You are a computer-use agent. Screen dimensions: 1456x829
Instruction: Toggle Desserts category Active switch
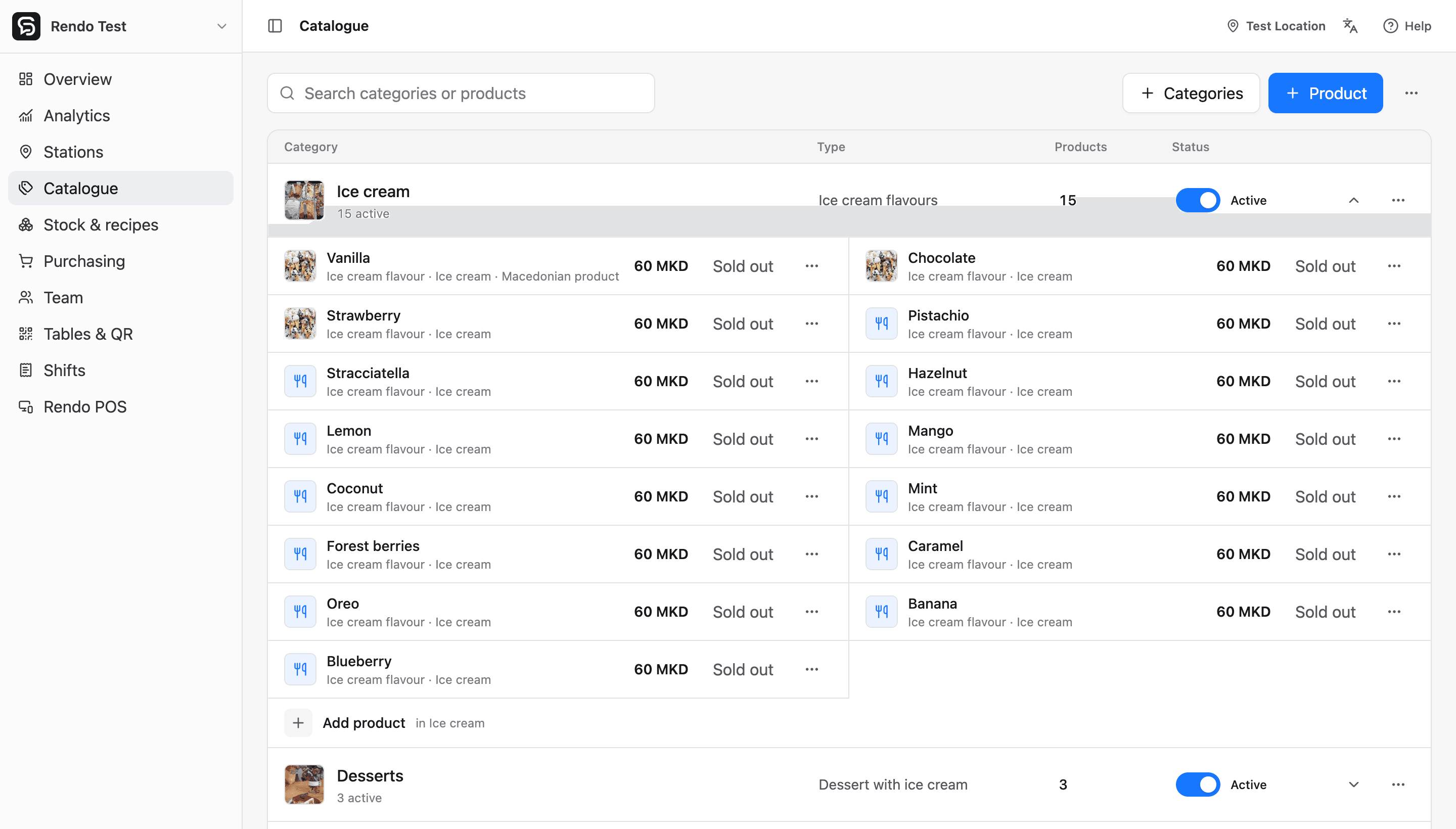[x=1198, y=785]
